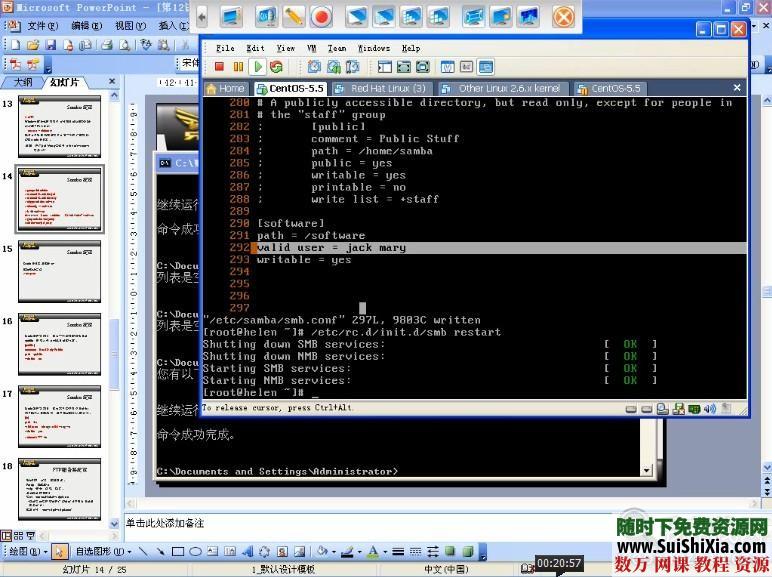Expand toolbar options on the drawing toolbar end
772x577 pixels.
482,552
